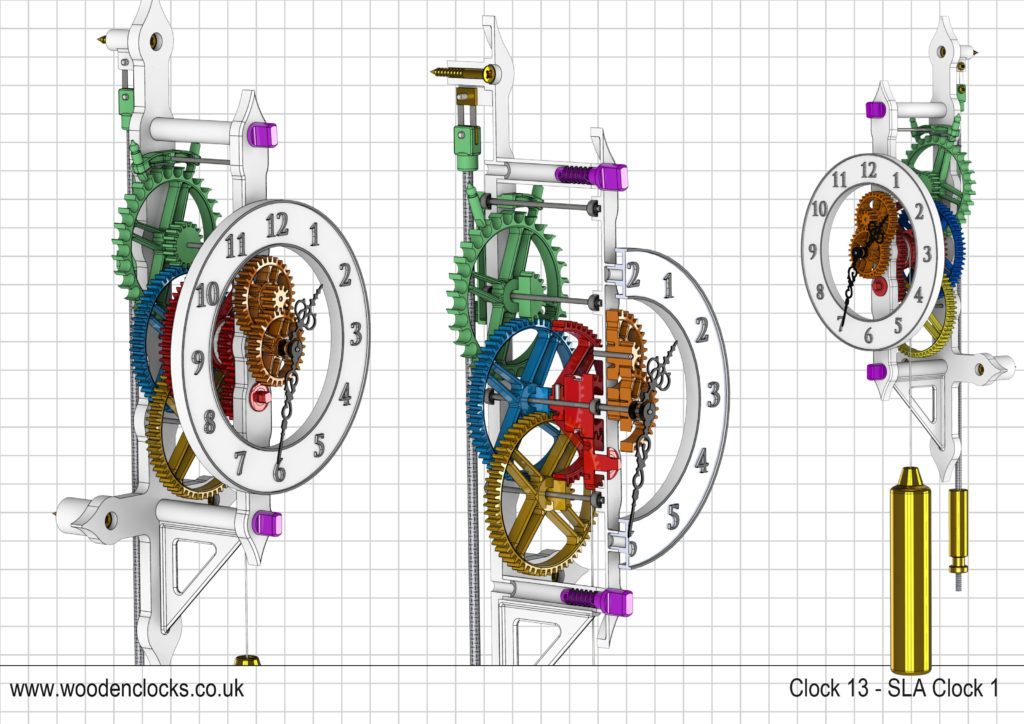Select the left assembled clock view
1024x724 pixels.
coord(213,333)
